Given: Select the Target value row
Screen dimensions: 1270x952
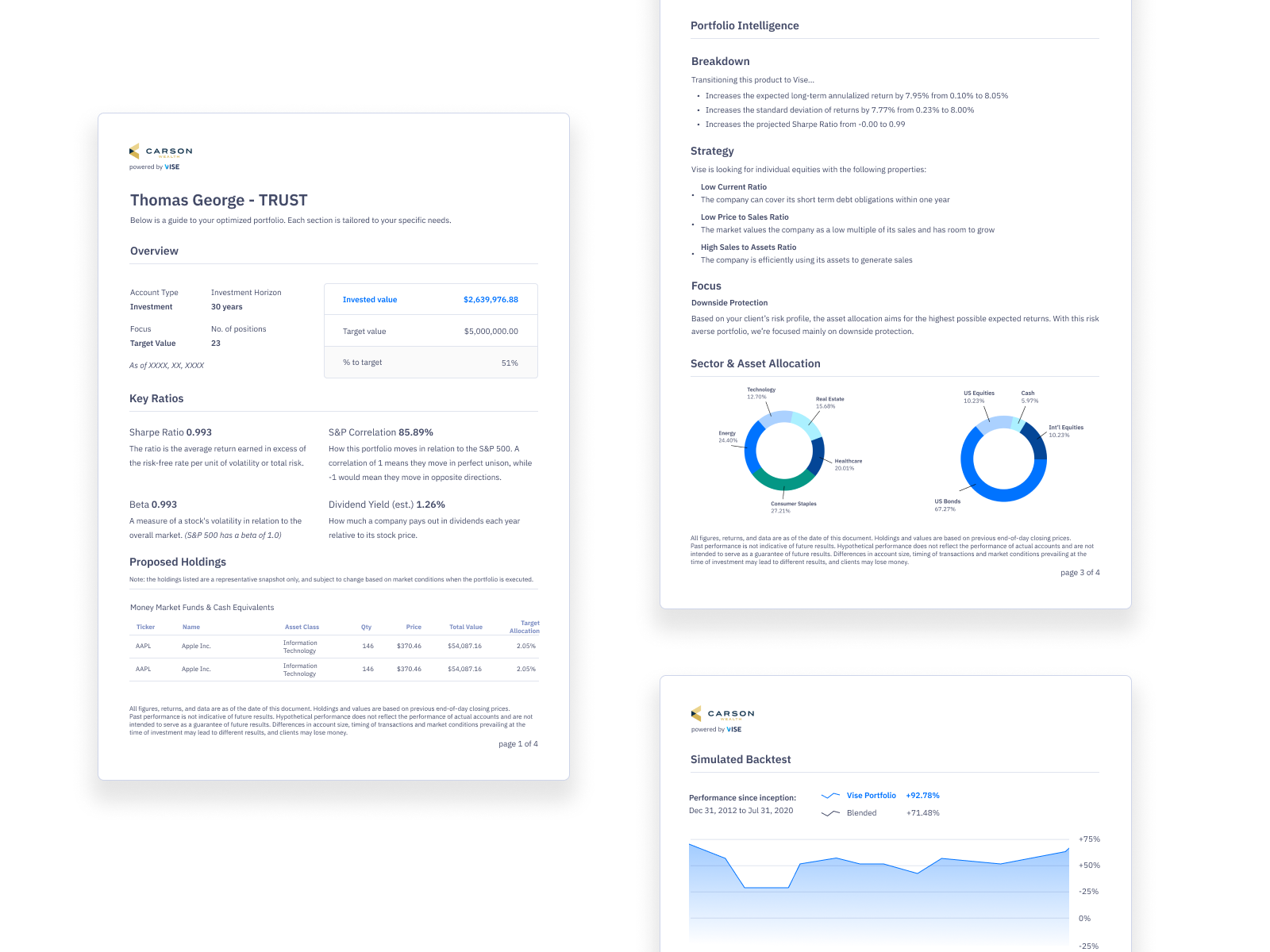Looking at the screenshot, I should click(x=430, y=332).
